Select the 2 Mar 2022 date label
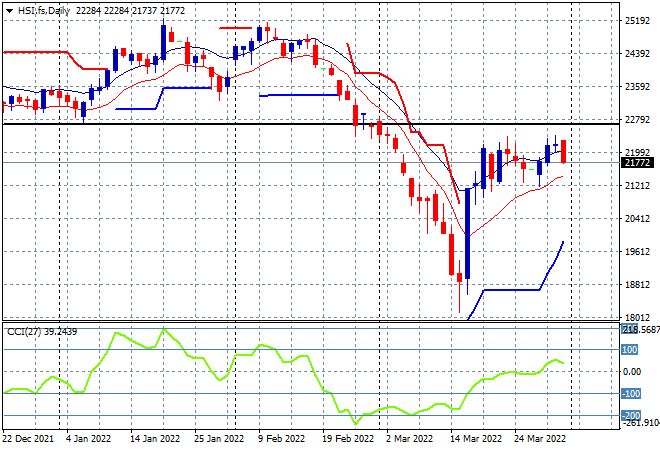This screenshot has width=660, height=450. (x=410, y=439)
